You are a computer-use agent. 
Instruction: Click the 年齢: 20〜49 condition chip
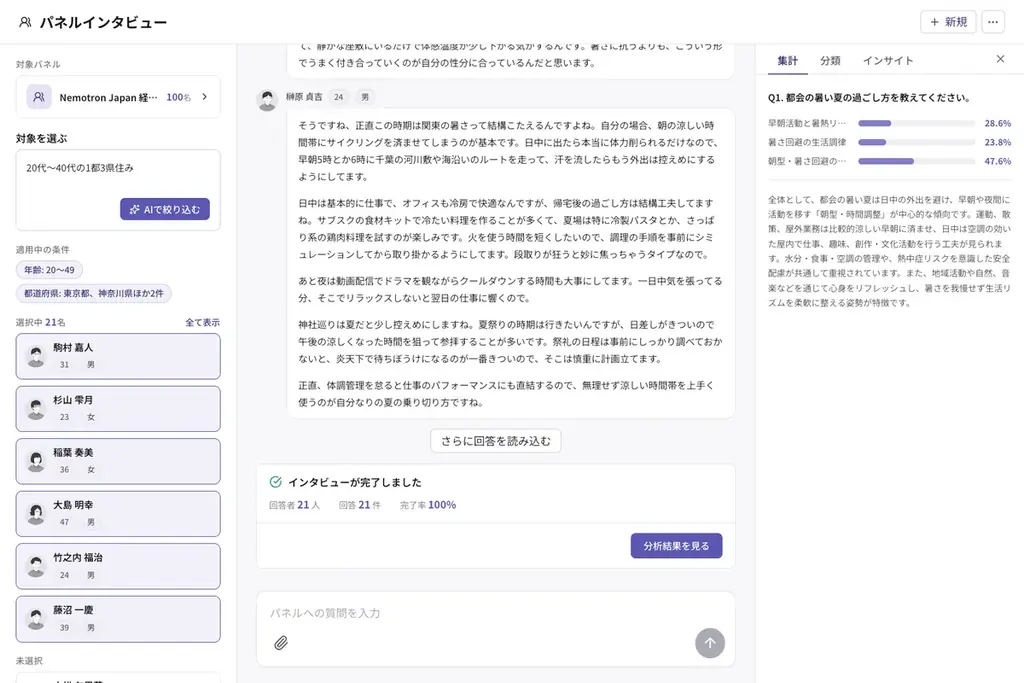point(49,270)
